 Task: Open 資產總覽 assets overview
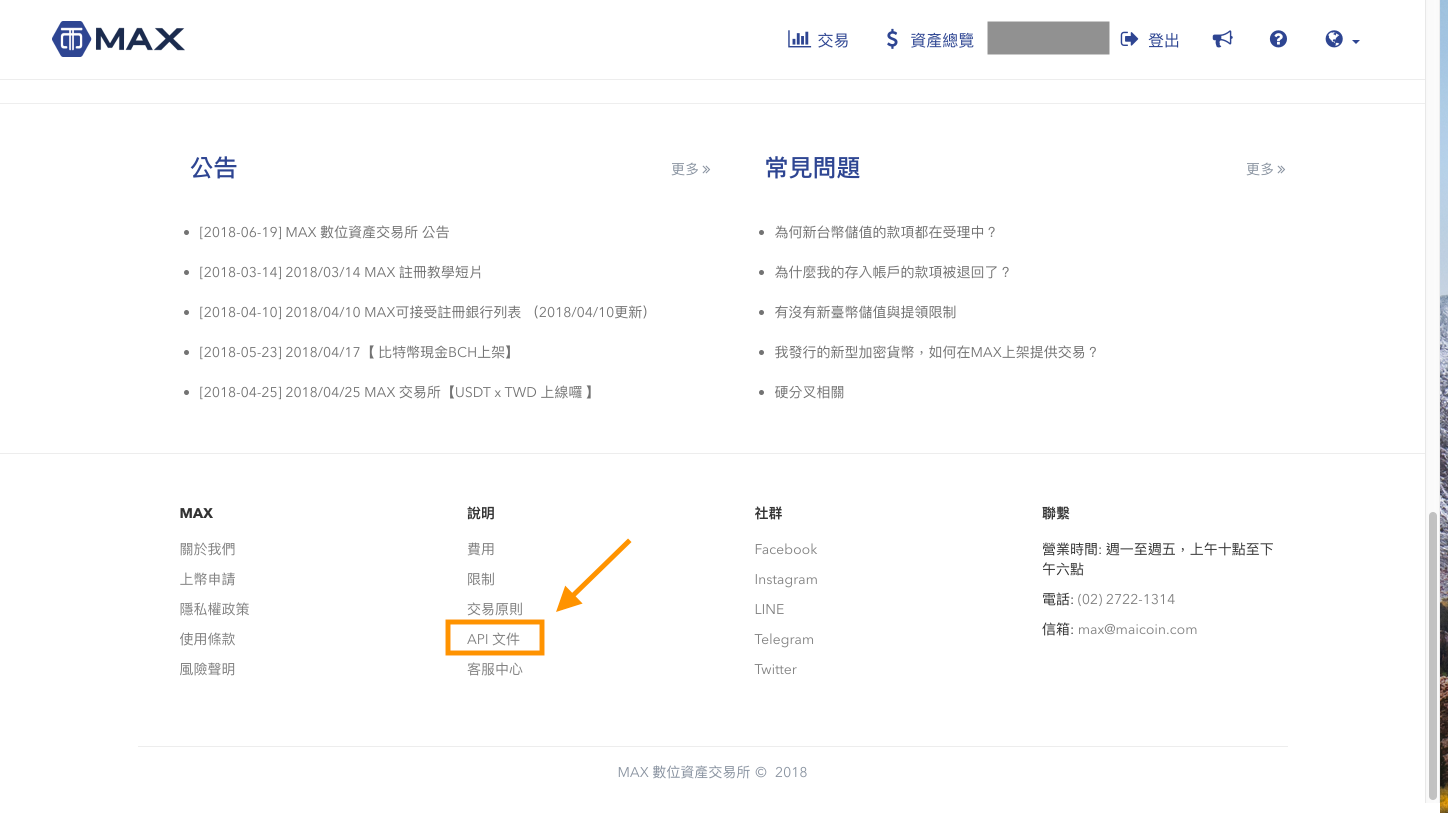929,40
